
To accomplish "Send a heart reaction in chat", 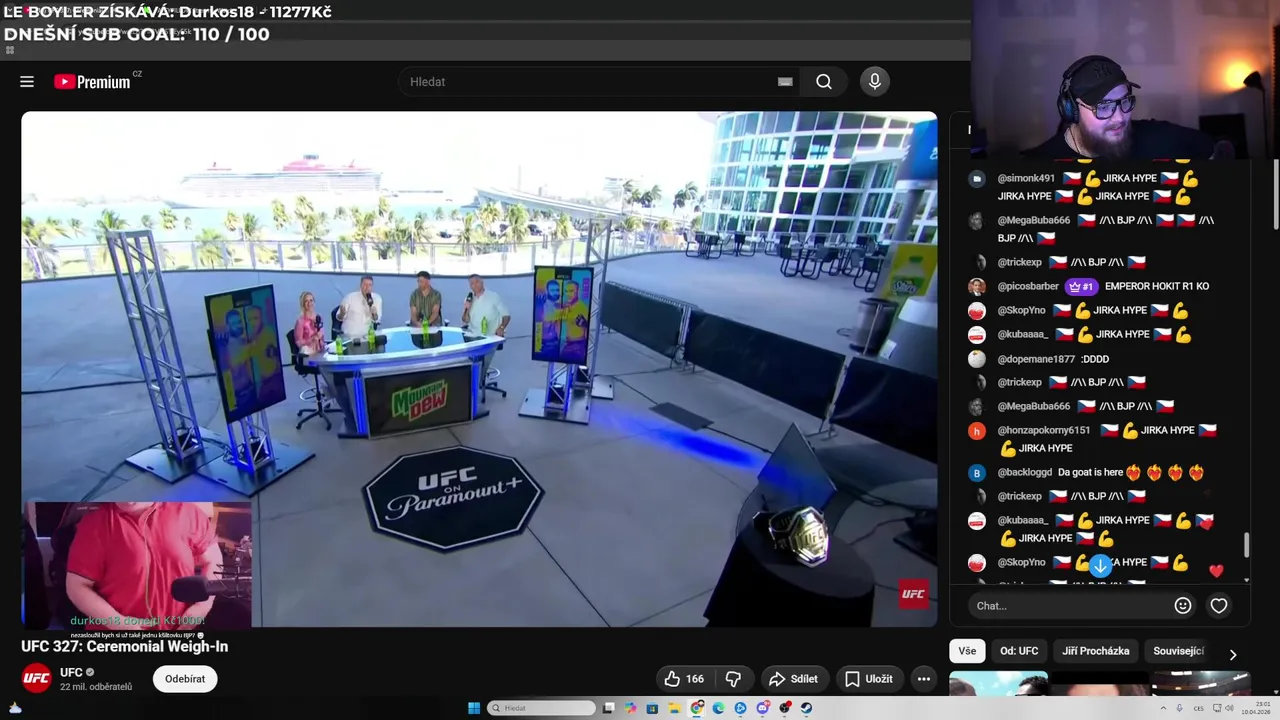I will click(x=1219, y=605).
